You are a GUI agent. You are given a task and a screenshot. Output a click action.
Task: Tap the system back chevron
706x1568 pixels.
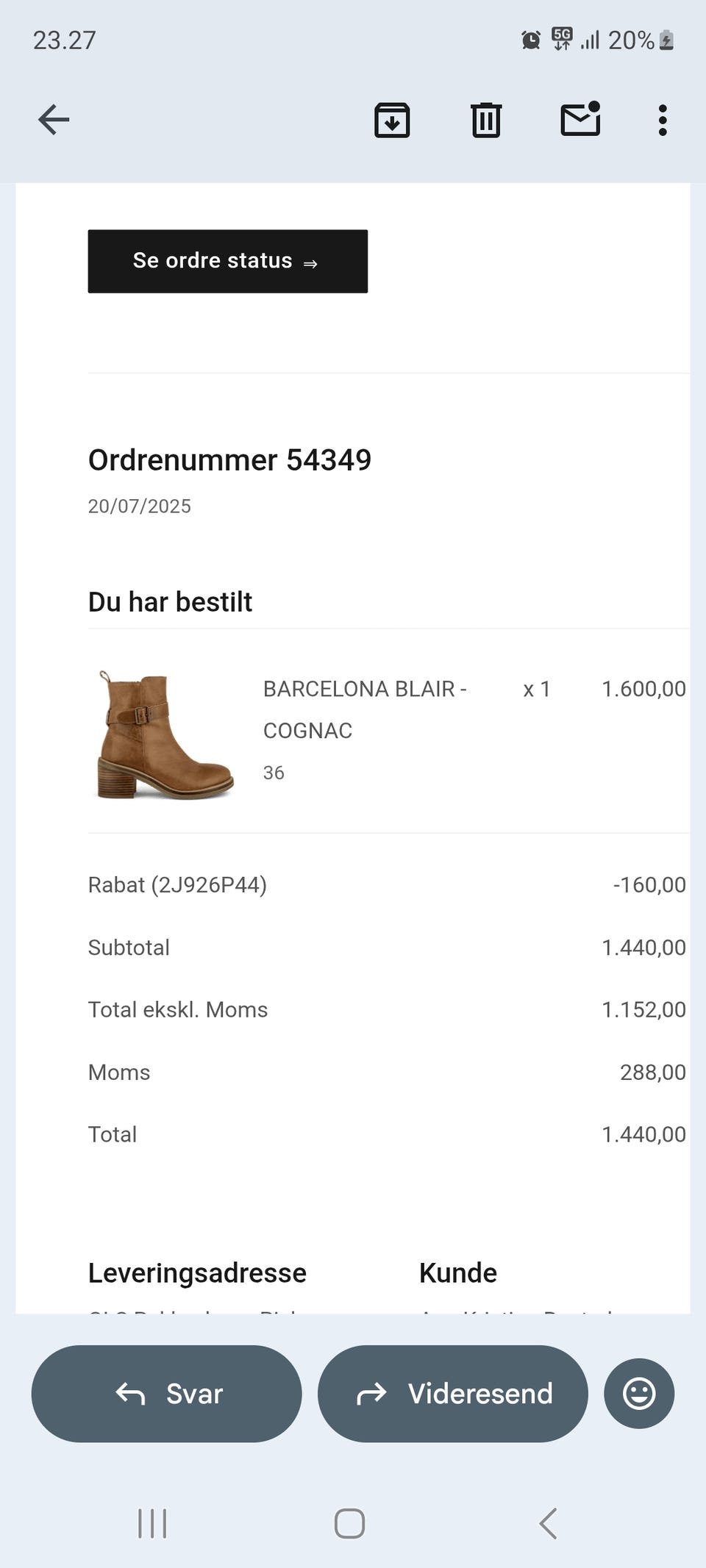point(548,1523)
